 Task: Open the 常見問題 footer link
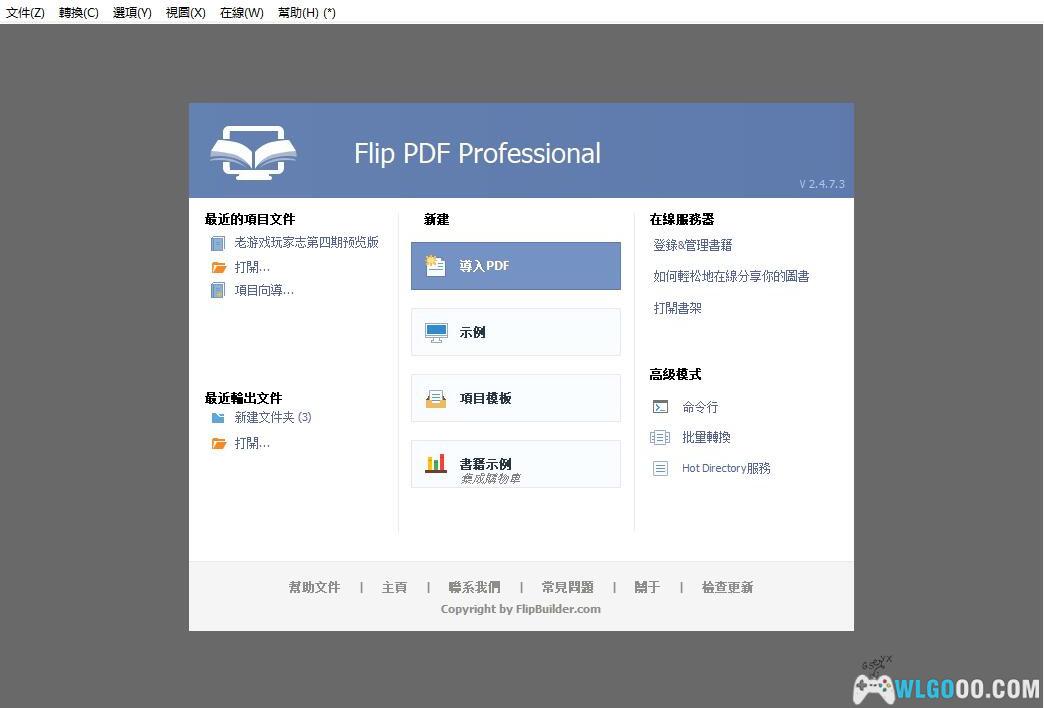[x=567, y=587]
